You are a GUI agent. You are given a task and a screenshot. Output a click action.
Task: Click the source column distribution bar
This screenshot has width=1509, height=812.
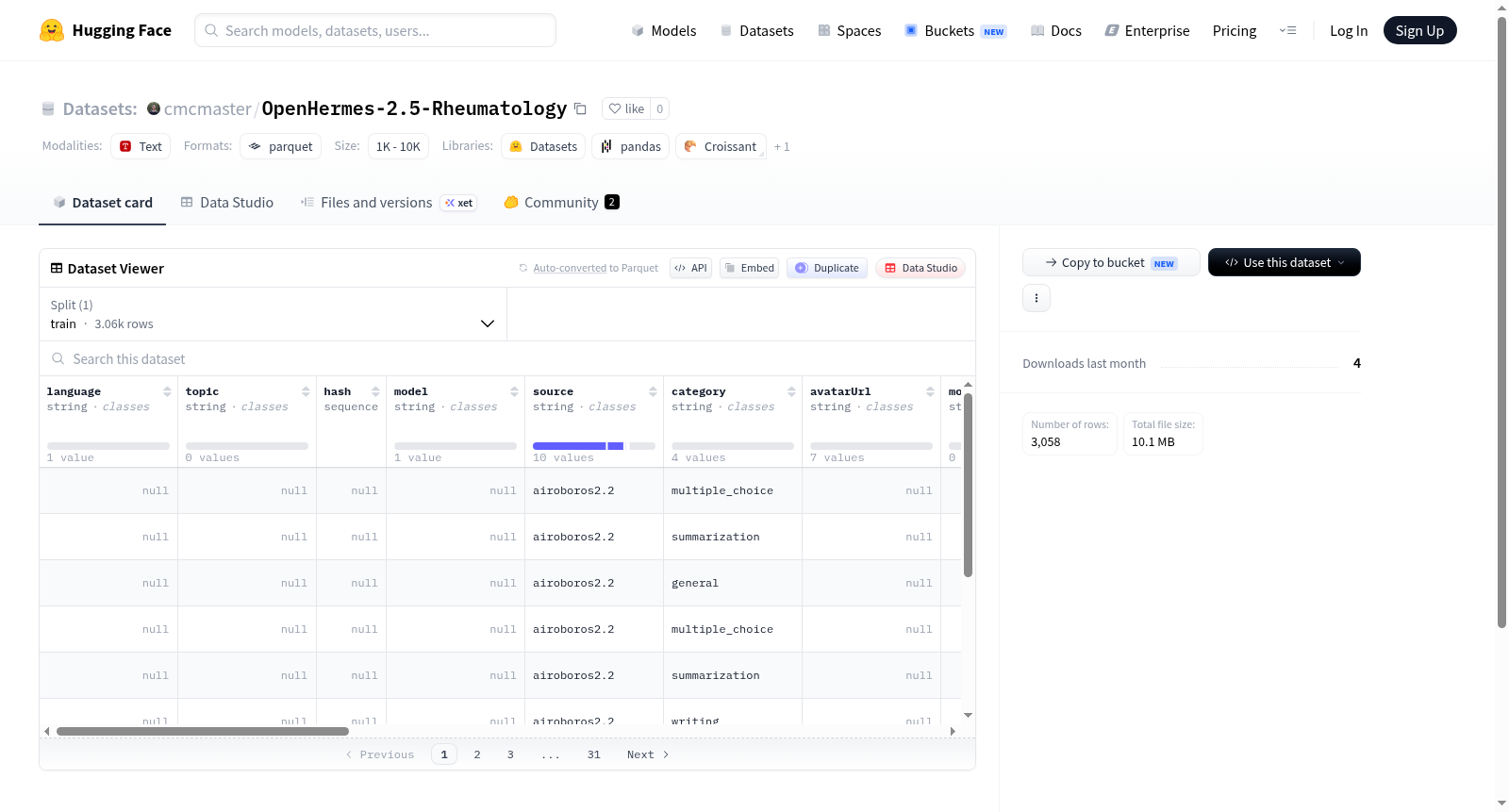[594, 446]
